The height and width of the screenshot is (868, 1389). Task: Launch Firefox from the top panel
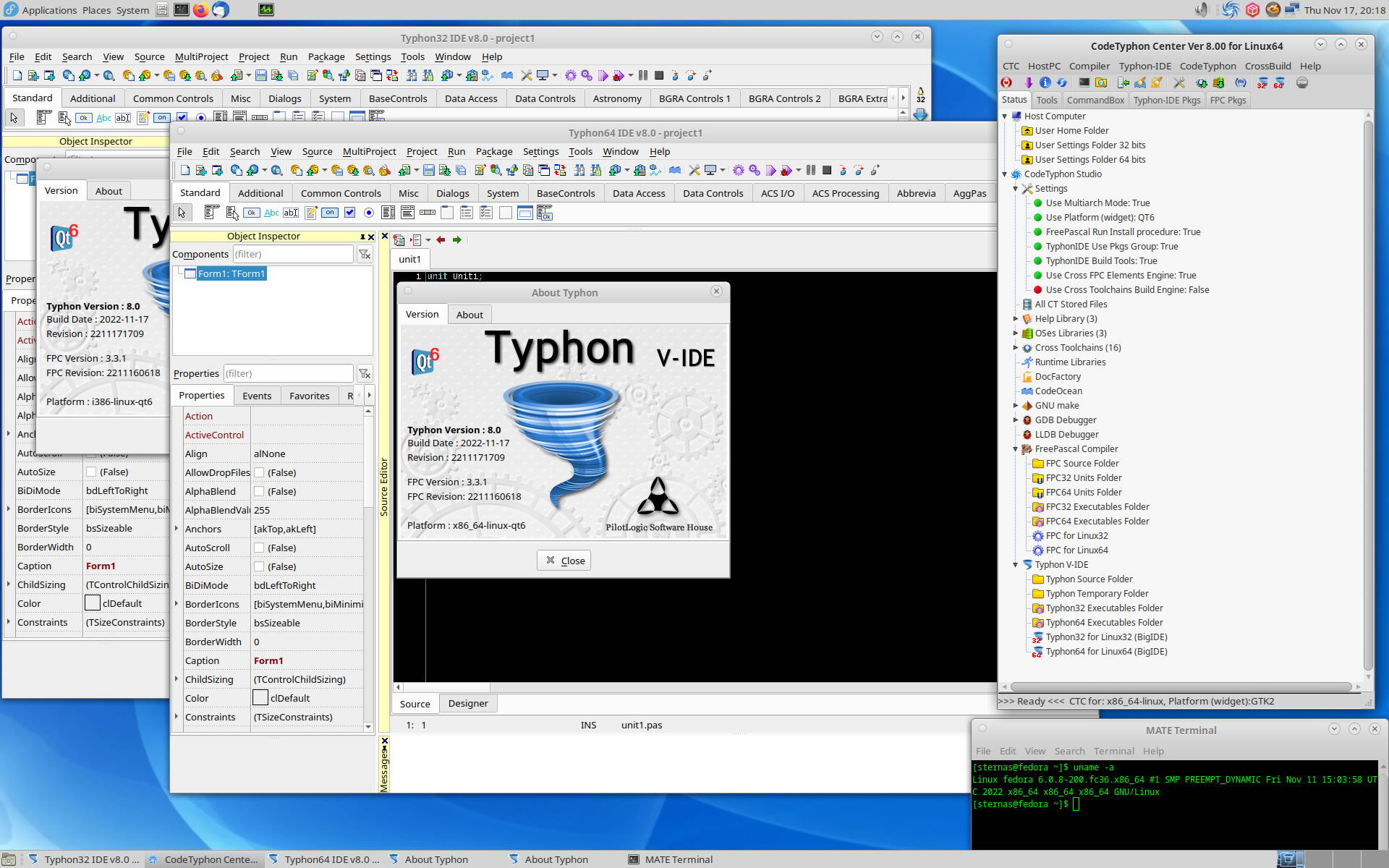[200, 9]
